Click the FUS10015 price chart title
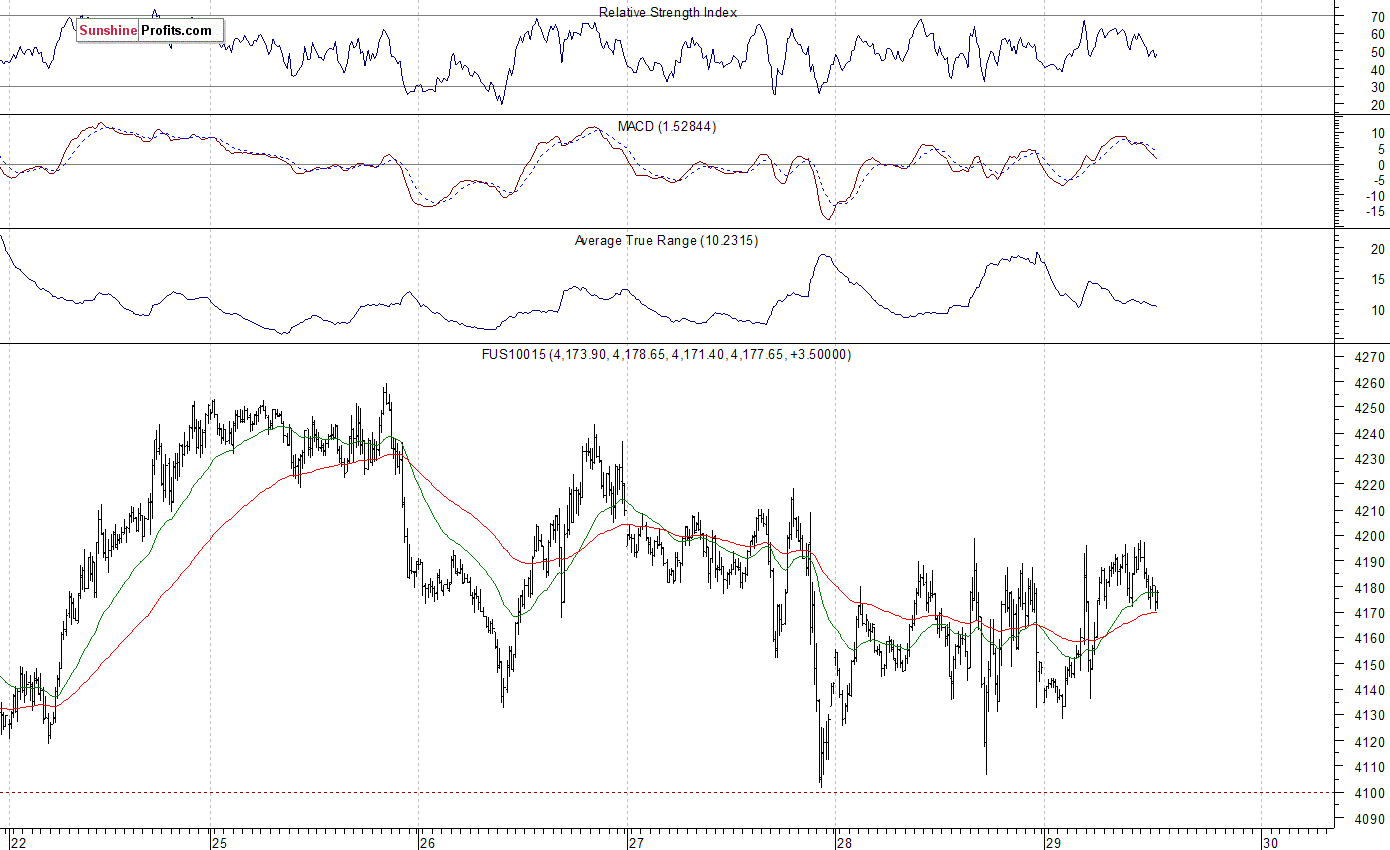1390x850 pixels. tap(665, 354)
